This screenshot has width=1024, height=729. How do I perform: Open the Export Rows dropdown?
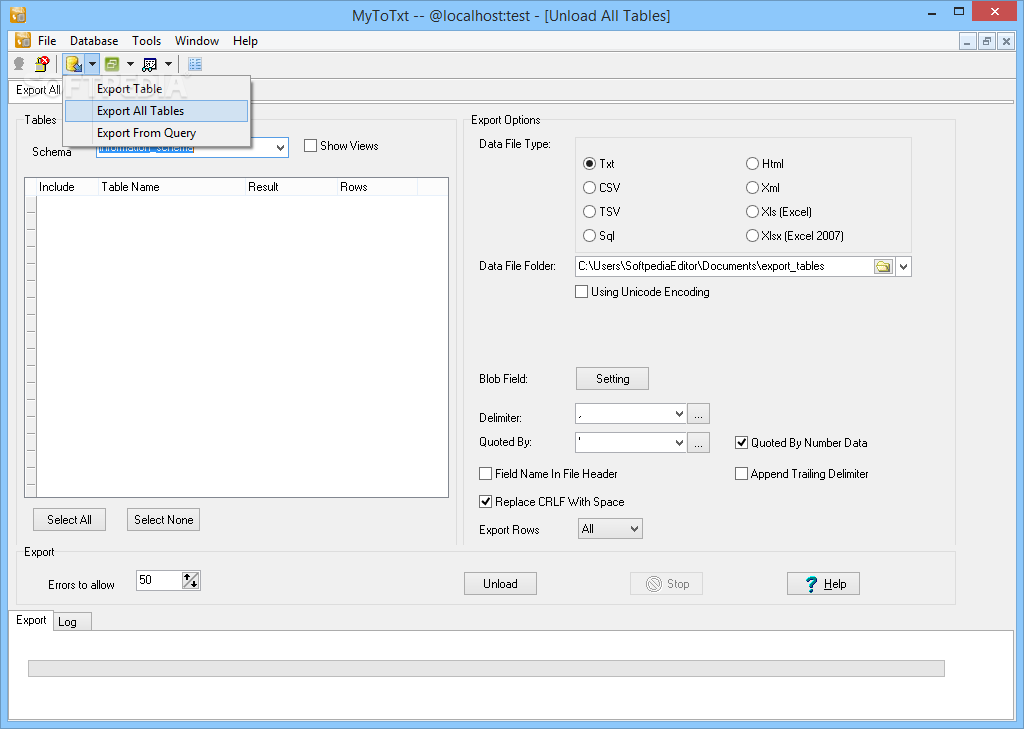tap(634, 528)
